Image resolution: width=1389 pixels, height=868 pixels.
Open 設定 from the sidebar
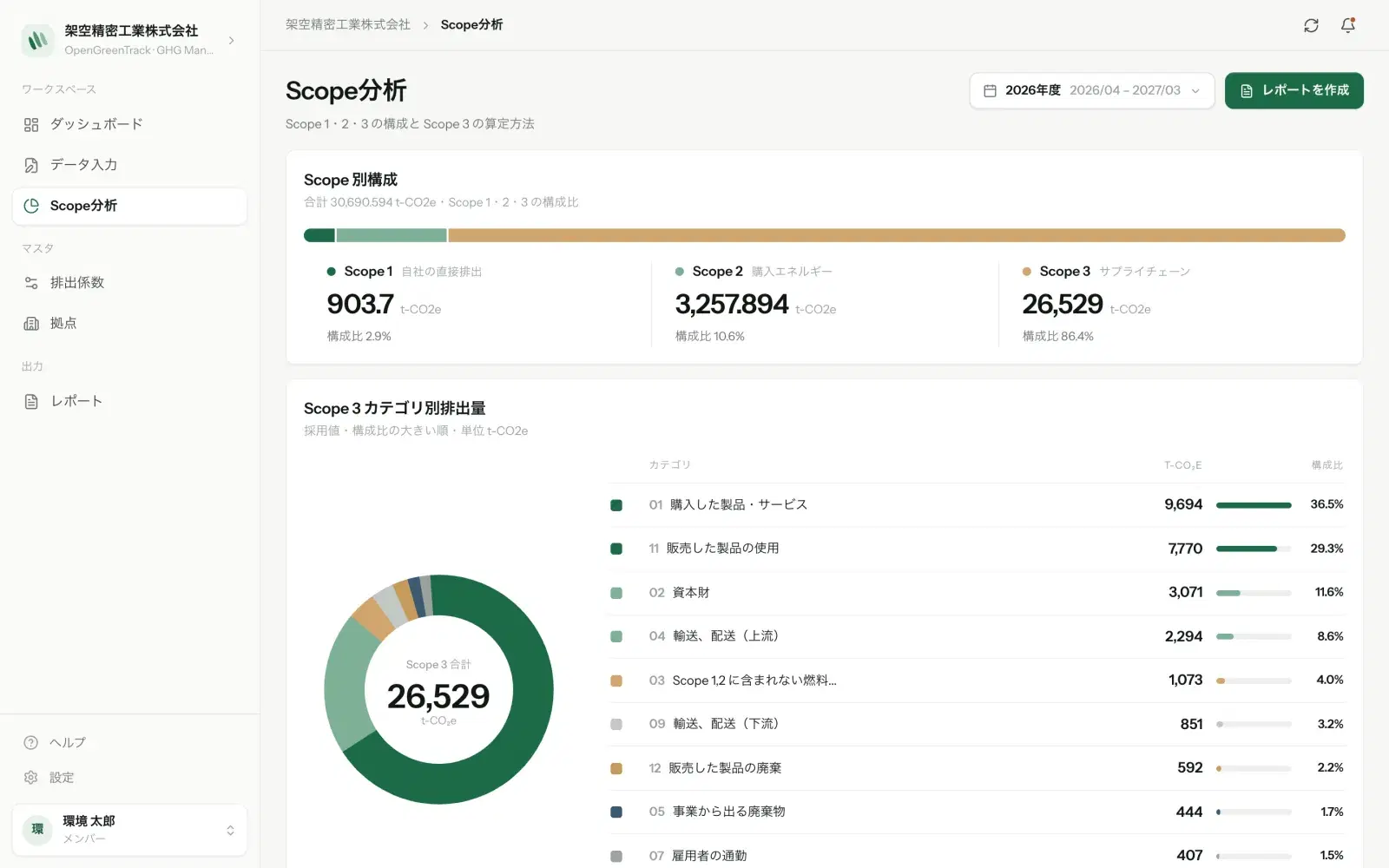click(129, 777)
